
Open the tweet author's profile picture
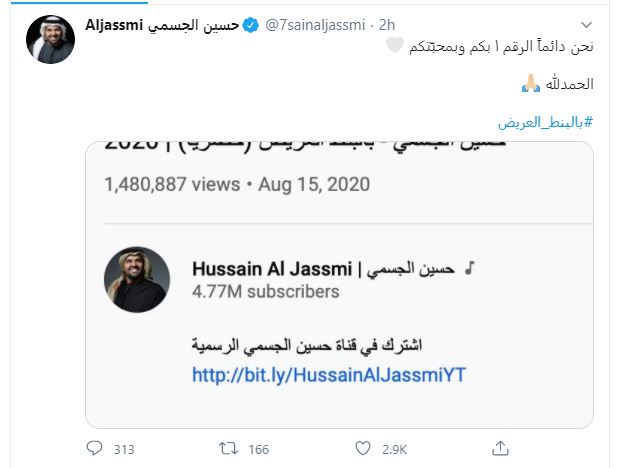coord(50,41)
